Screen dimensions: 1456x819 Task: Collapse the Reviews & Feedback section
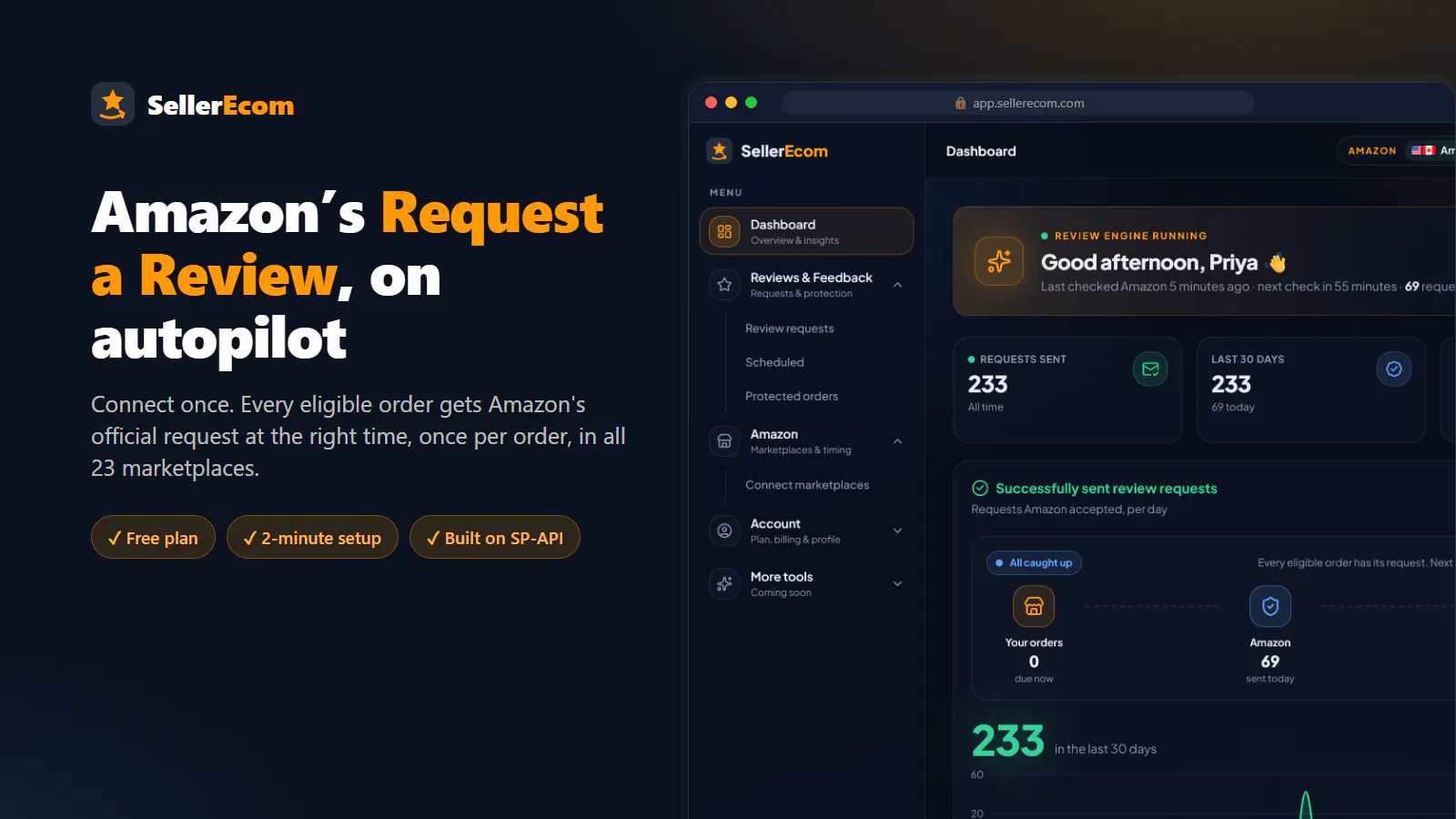coord(897,285)
